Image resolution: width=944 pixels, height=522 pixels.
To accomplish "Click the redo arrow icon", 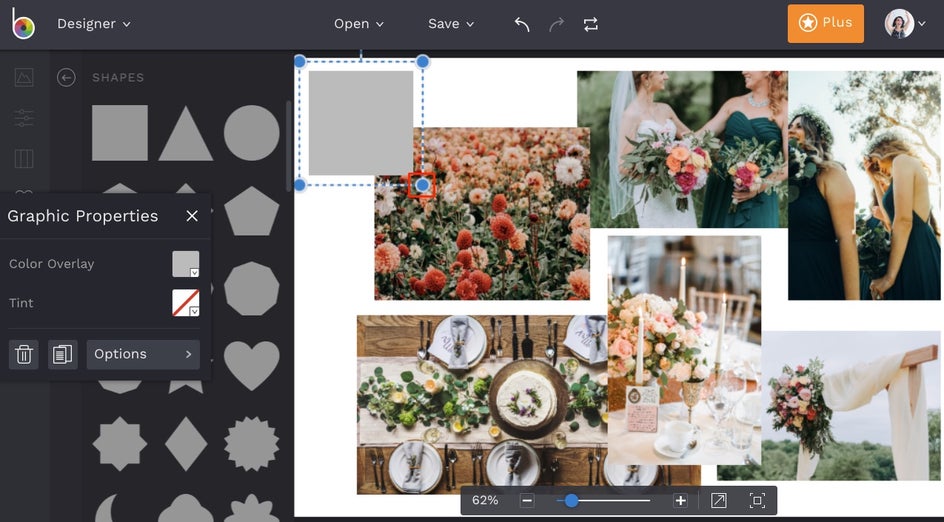I will click(x=556, y=24).
